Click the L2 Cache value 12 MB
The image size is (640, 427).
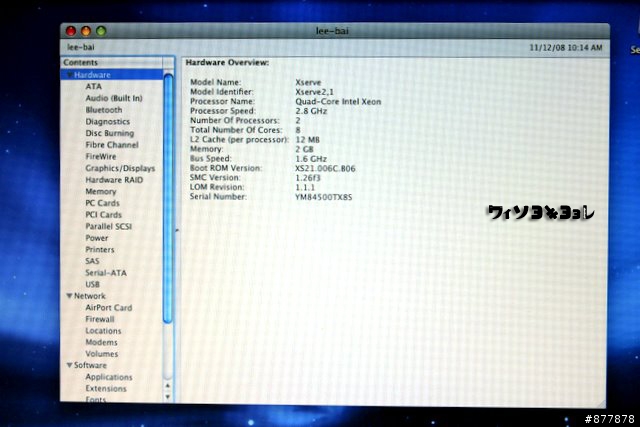[x=308, y=140]
